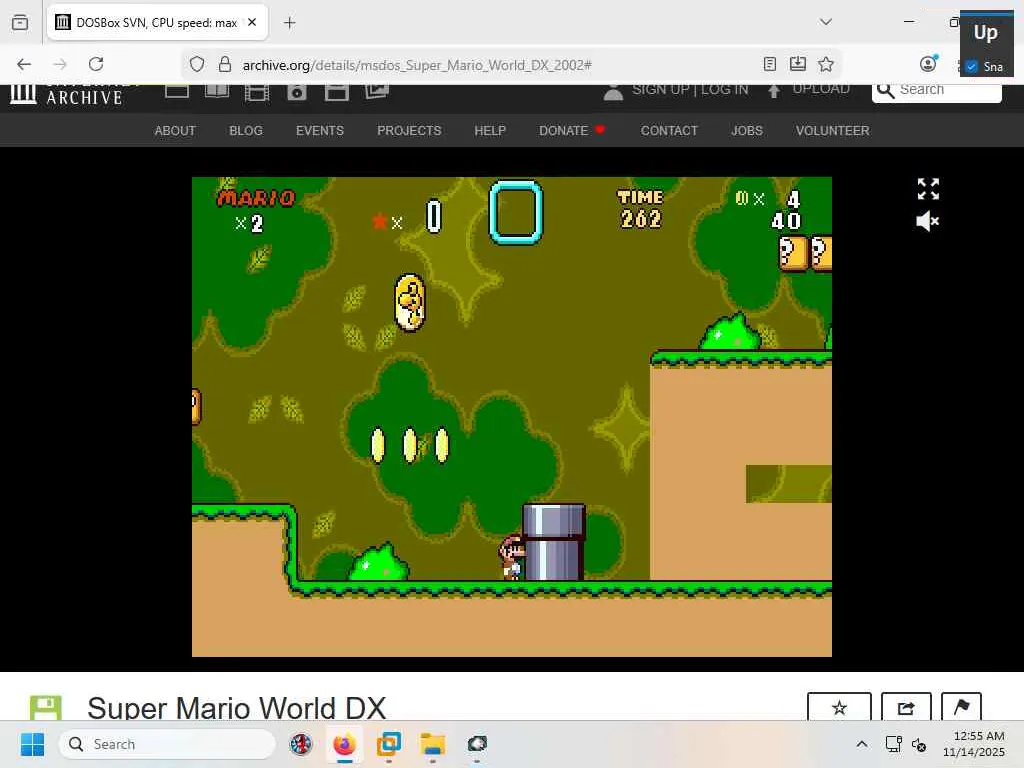Expand the list all tabs chevron
The width and height of the screenshot is (1024, 768).
click(826, 22)
